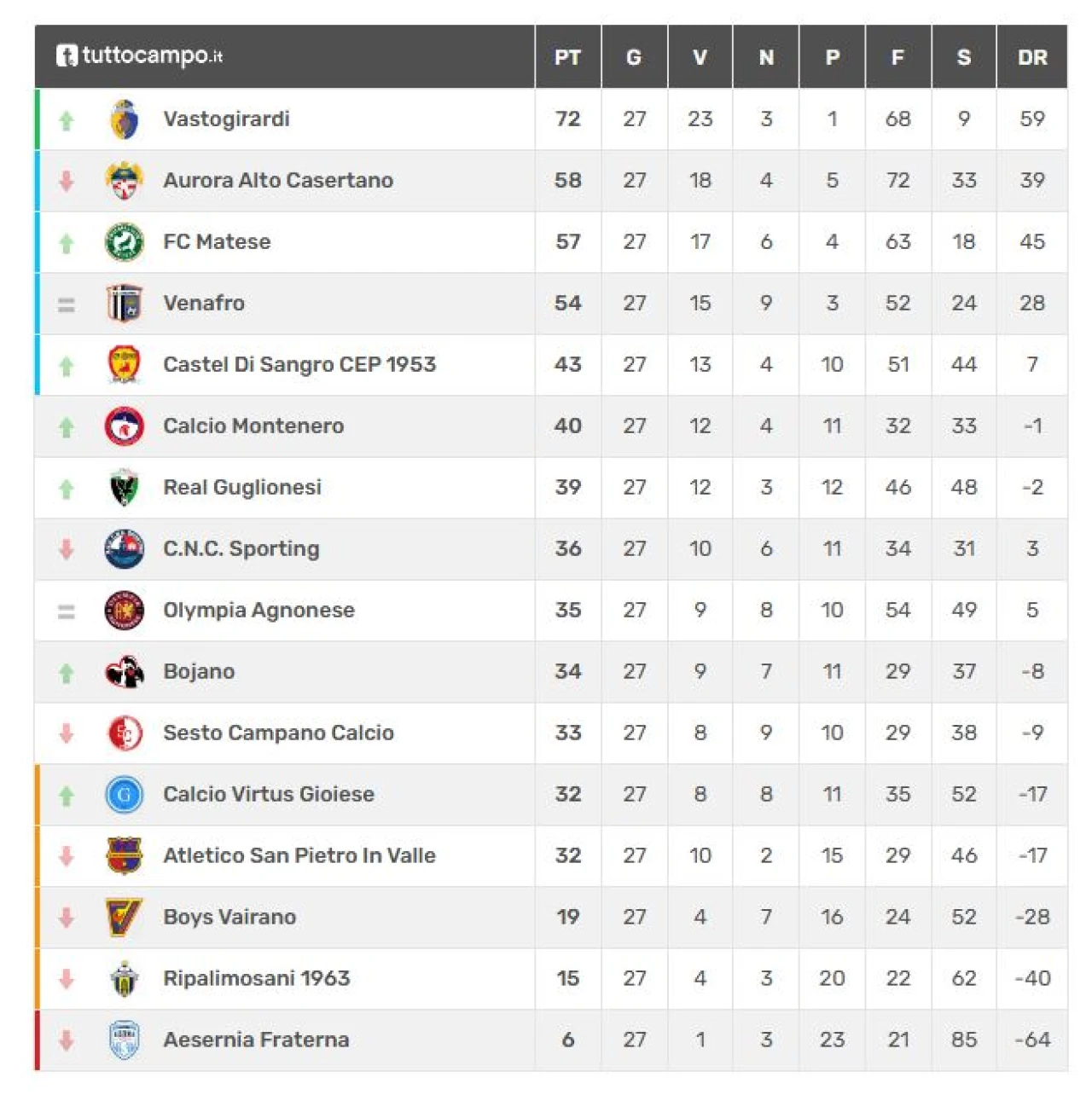Click the Venafro striped crest
This screenshot has height=1095, width=1092.
(x=125, y=304)
